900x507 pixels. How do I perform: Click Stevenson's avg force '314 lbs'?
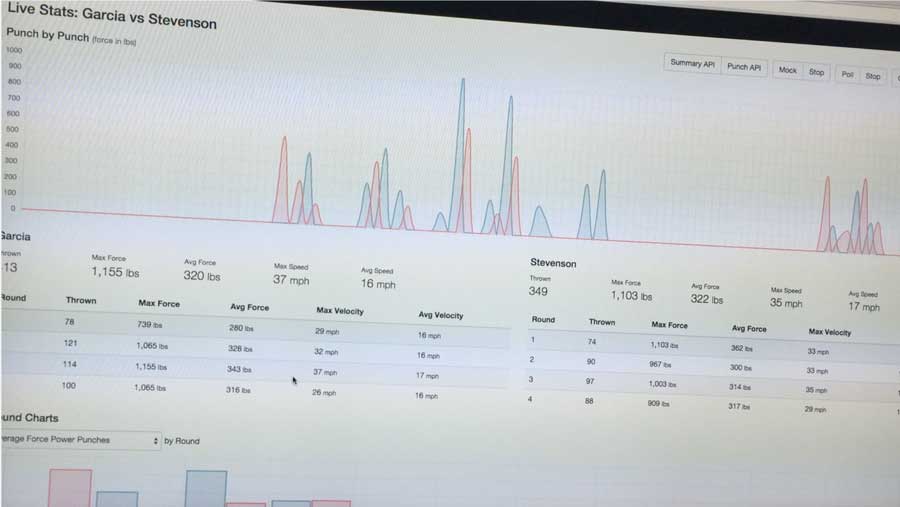[739, 387]
